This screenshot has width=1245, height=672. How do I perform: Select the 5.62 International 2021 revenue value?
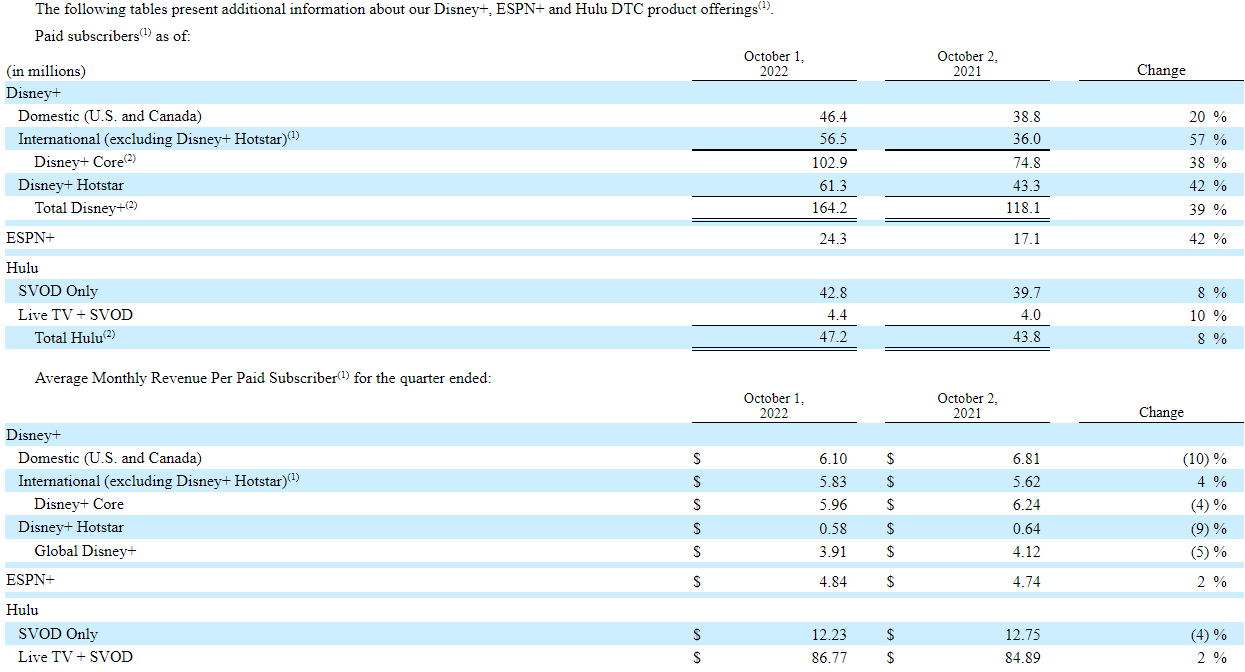[1026, 482]
